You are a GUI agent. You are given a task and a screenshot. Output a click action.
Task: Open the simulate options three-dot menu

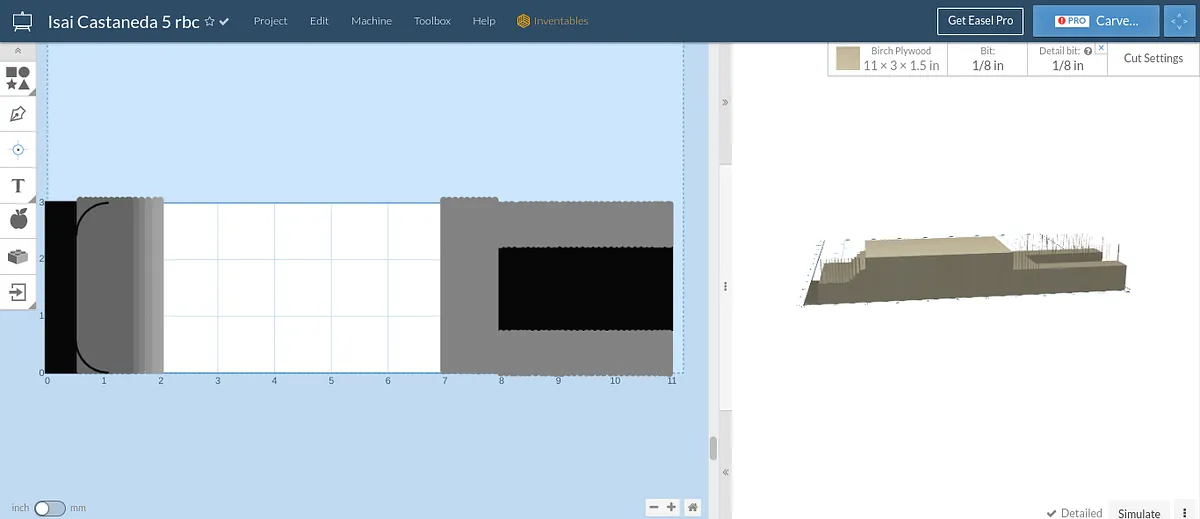click(x=1184, y=512)
